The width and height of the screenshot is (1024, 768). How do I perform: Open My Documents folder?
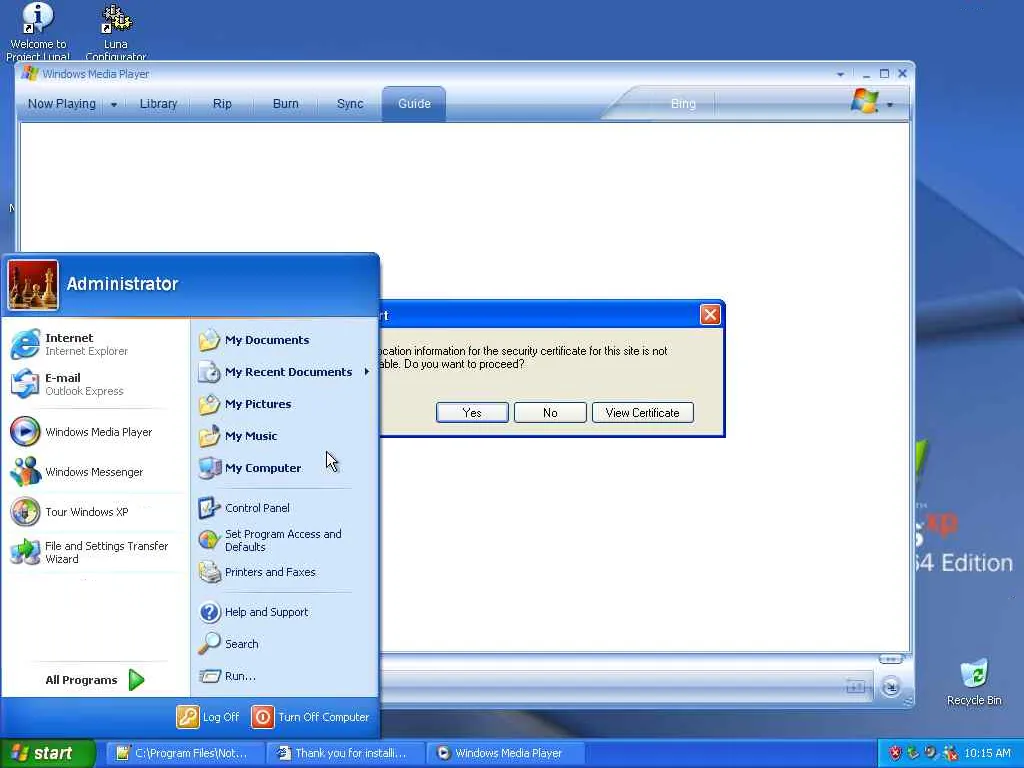284,340
